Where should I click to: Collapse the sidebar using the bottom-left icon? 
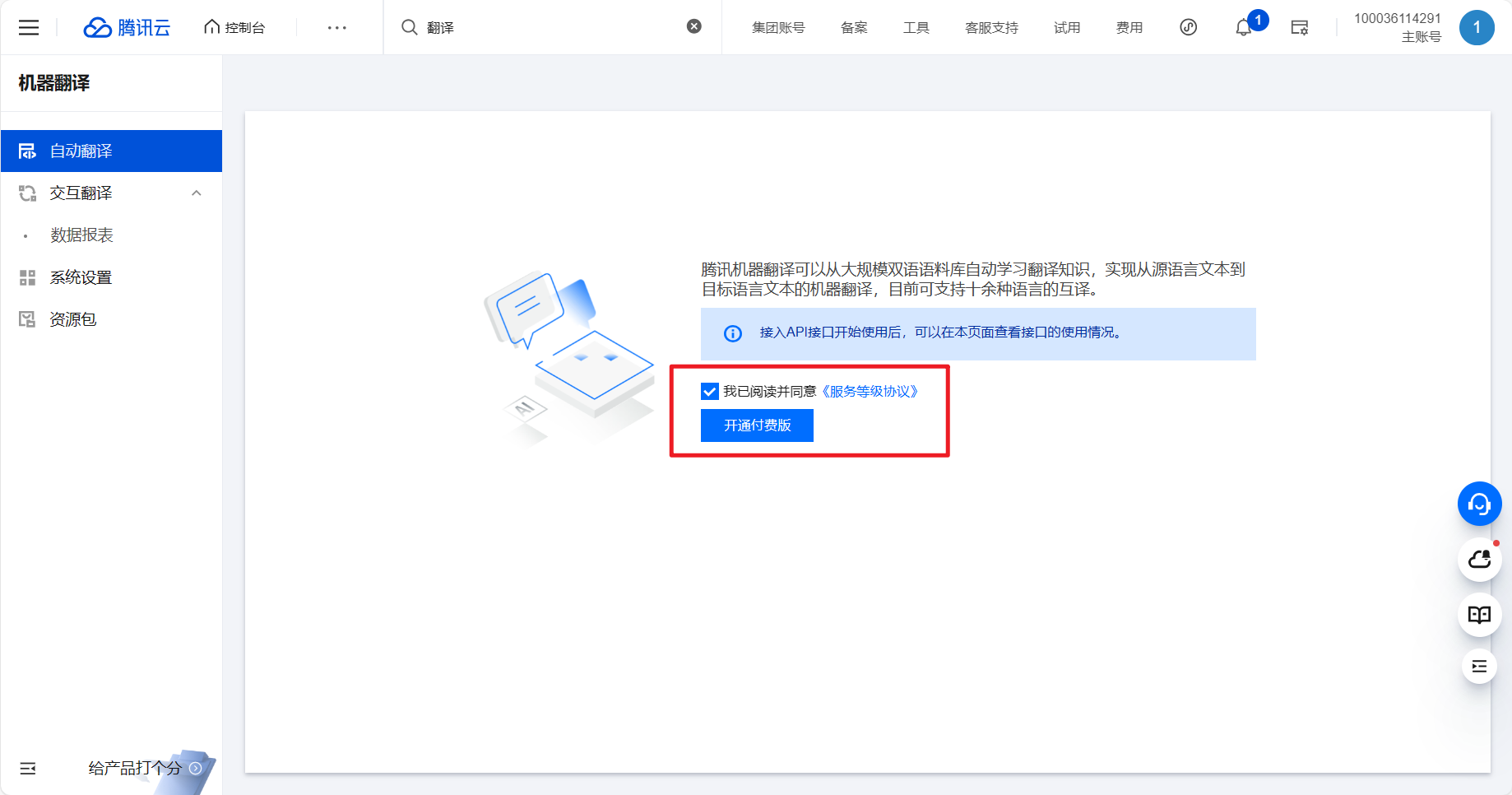[28, 769]
